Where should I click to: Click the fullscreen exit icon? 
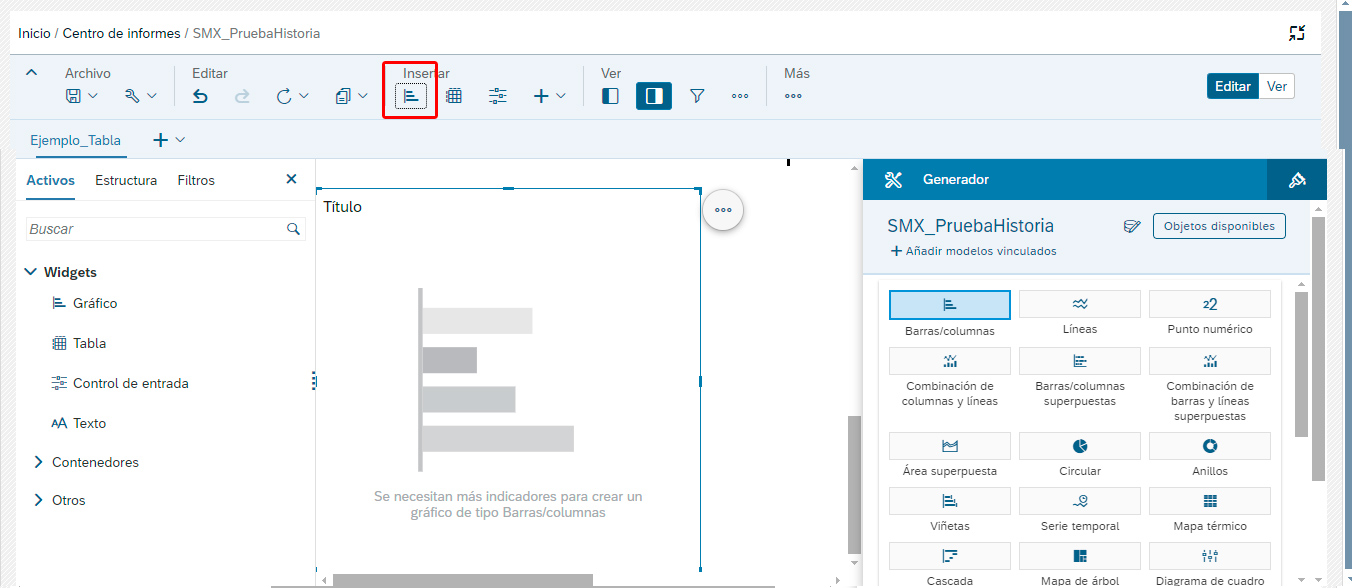pyautogui.click(x=1297, y=33)
